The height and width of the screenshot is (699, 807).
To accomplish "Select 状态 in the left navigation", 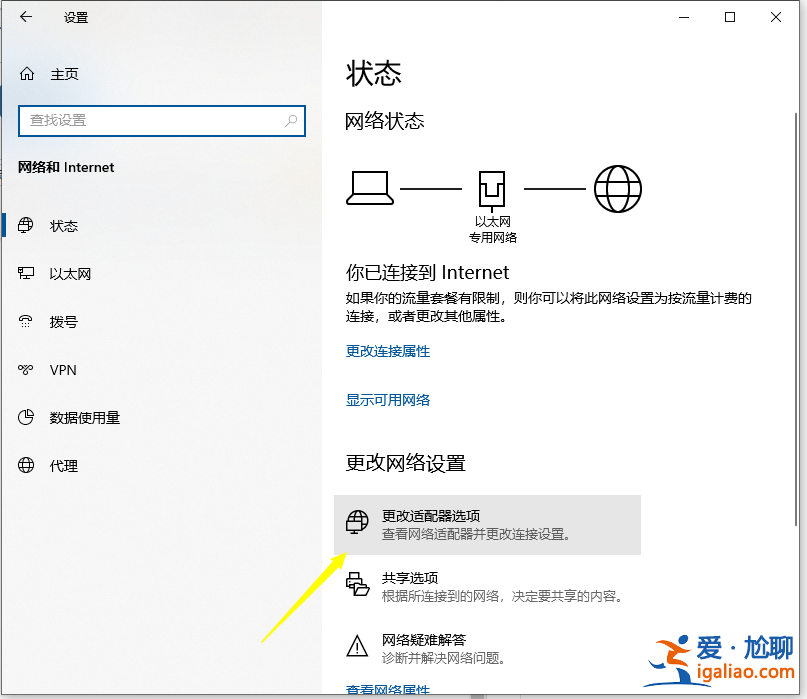I will click(63, 225).
